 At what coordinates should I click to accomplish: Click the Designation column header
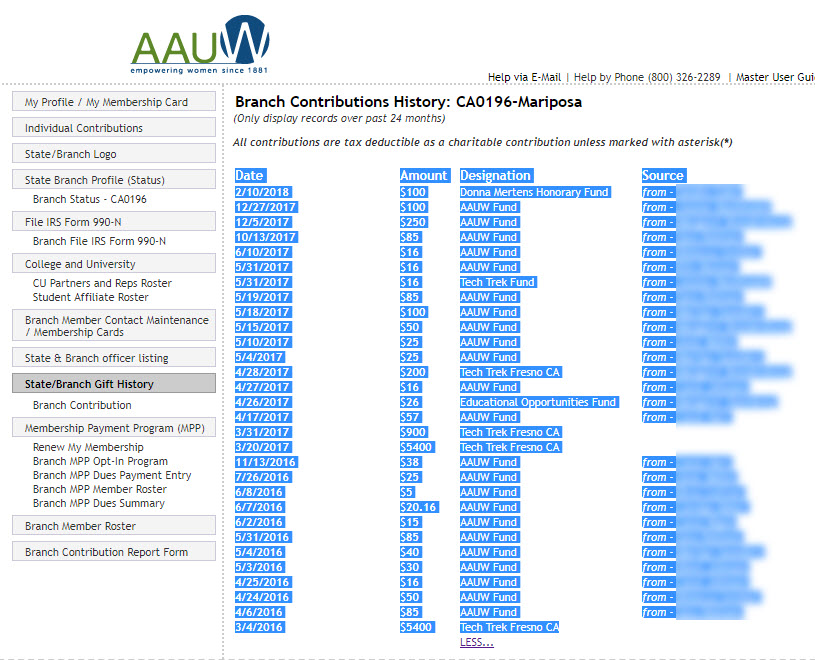(496, 176)
